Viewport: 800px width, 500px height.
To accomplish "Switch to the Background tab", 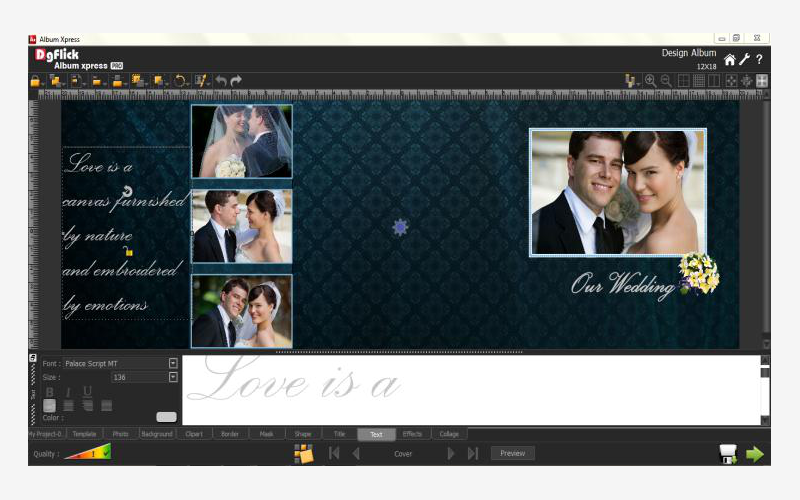I will click(157, 434).
